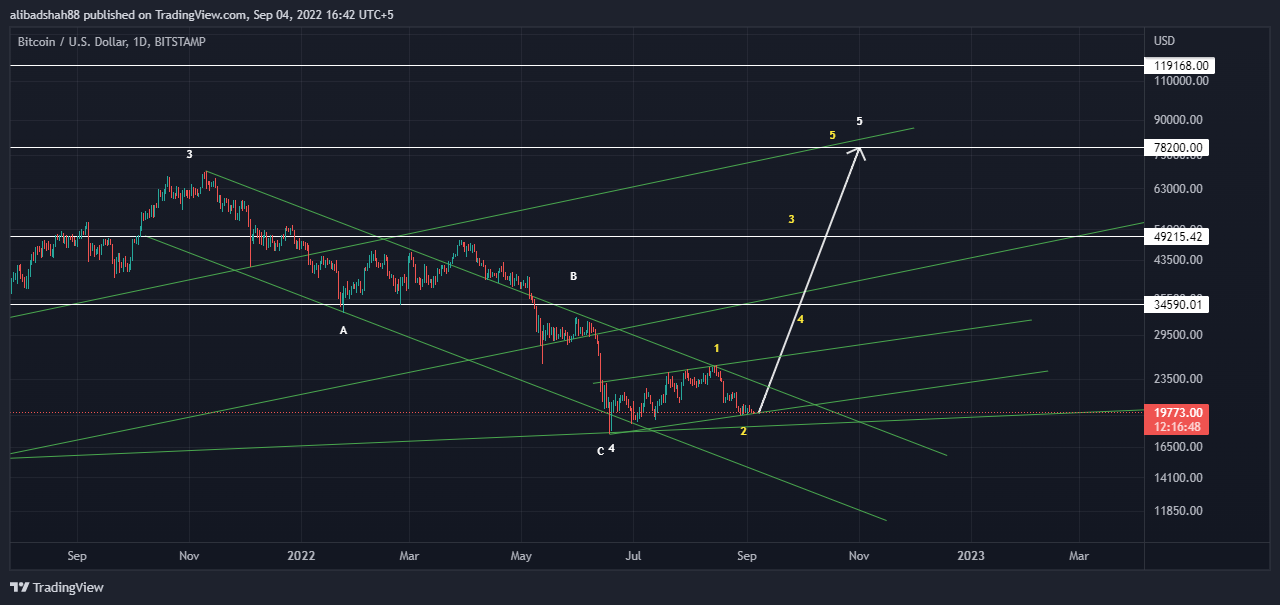Select the wave label A
The width and height of the screenshot is (1280, 605).
tap(343, 330)
